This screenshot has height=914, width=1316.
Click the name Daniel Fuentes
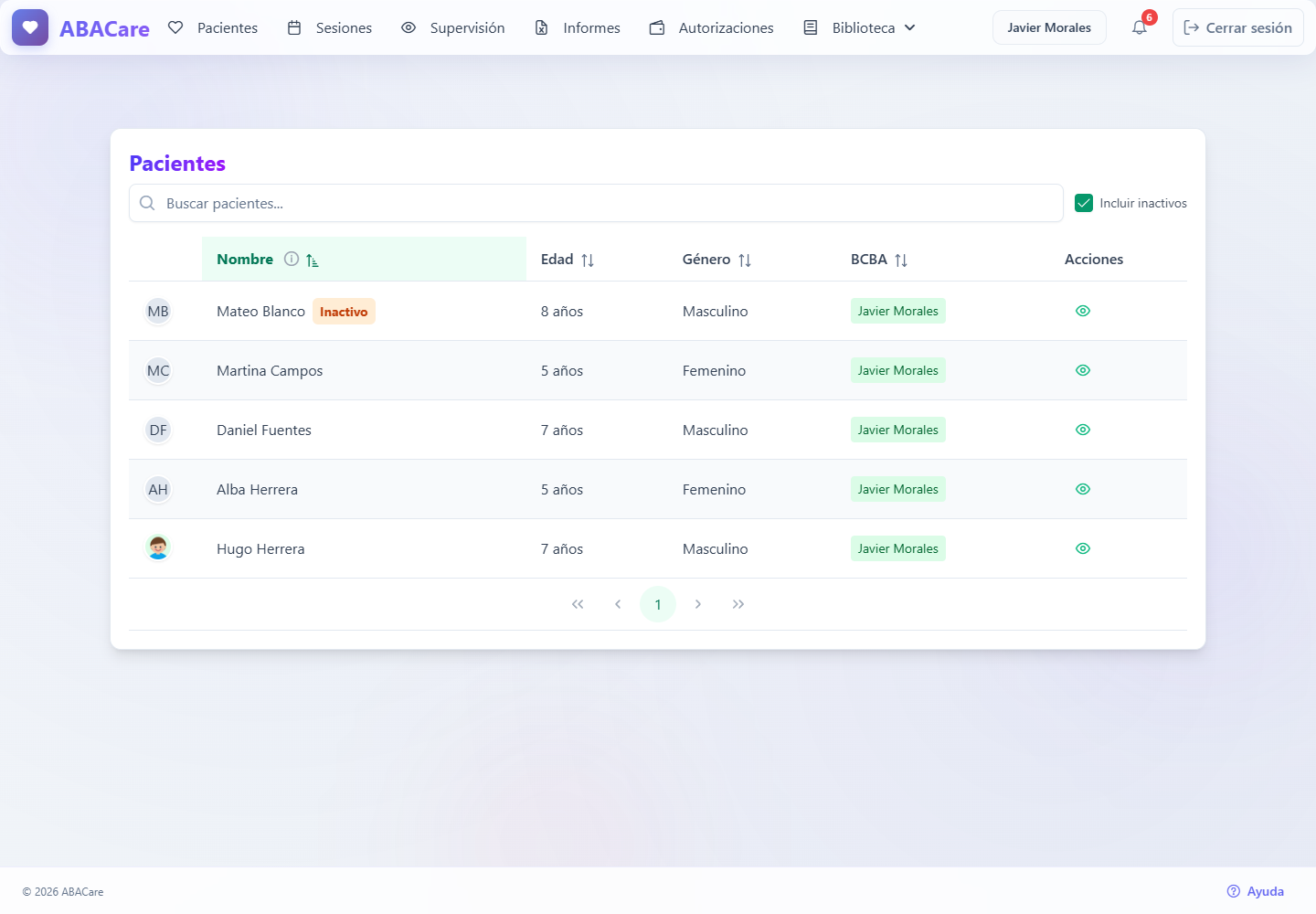pyautogui.click(x=264, y=430)
